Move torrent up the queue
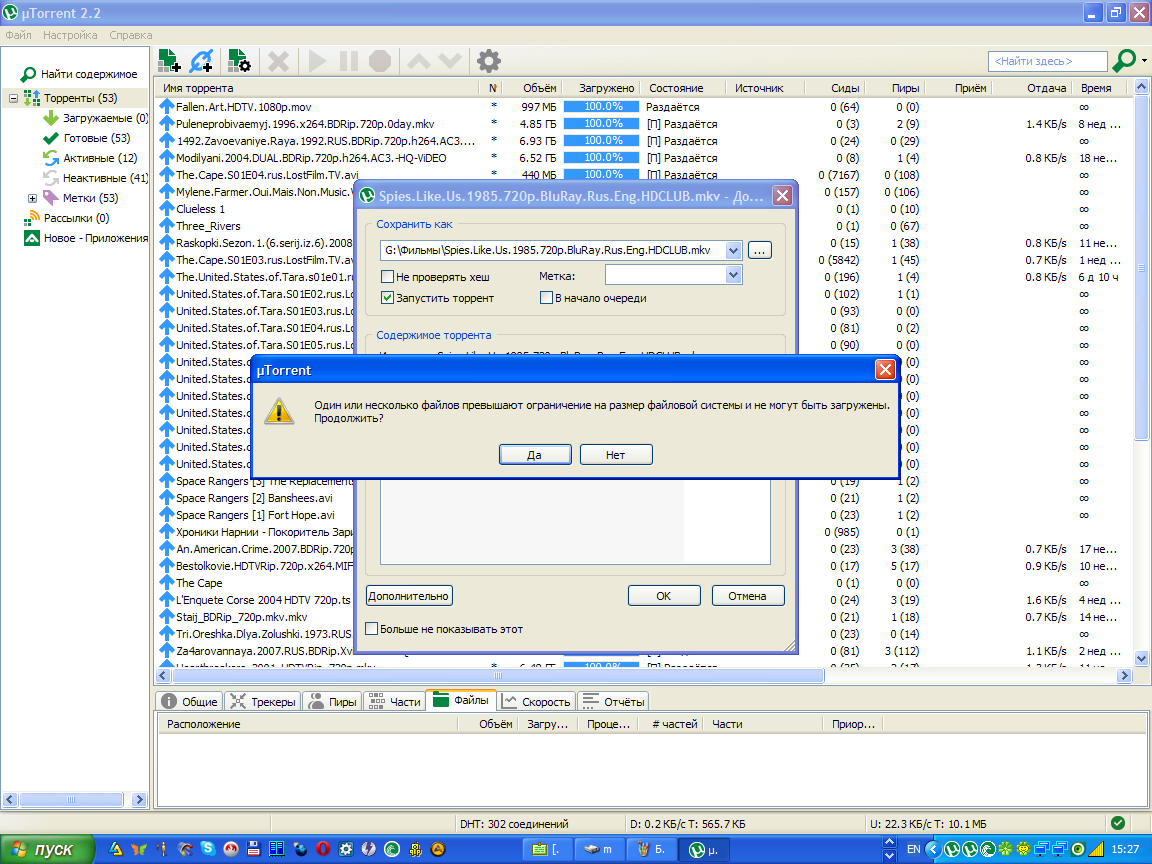This screenshot has height=864, width=1152. coord(419,61)
